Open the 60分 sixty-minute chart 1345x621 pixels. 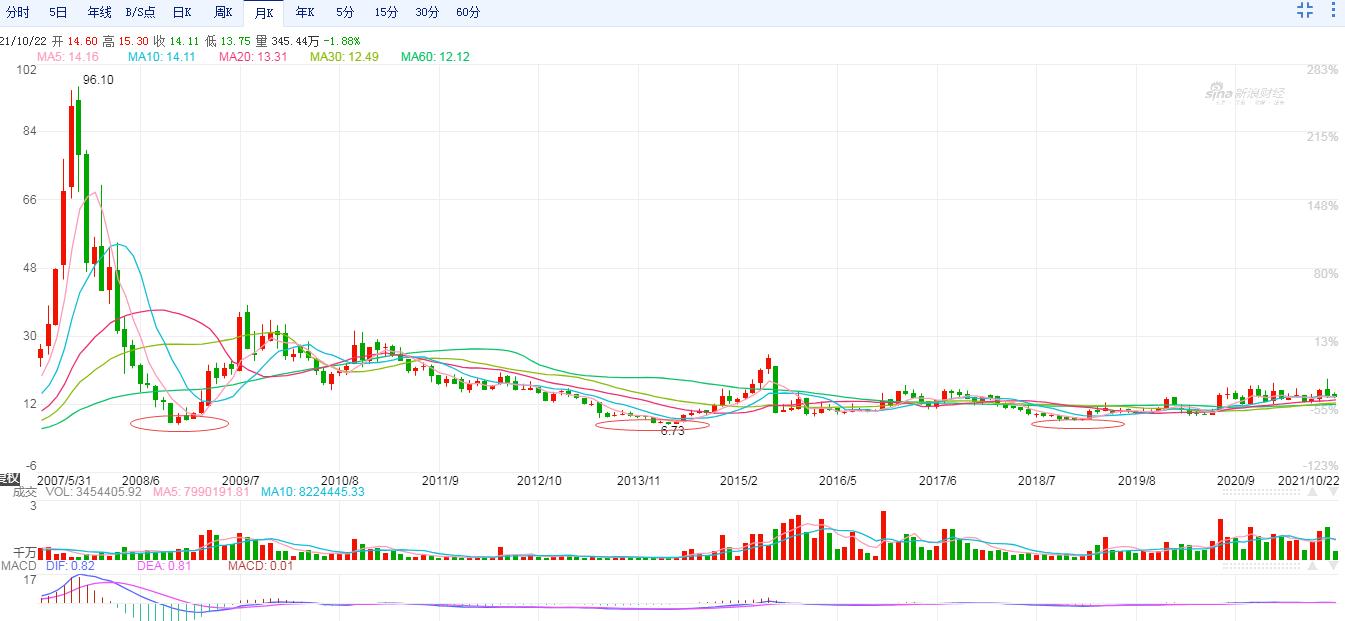point(468,13)
